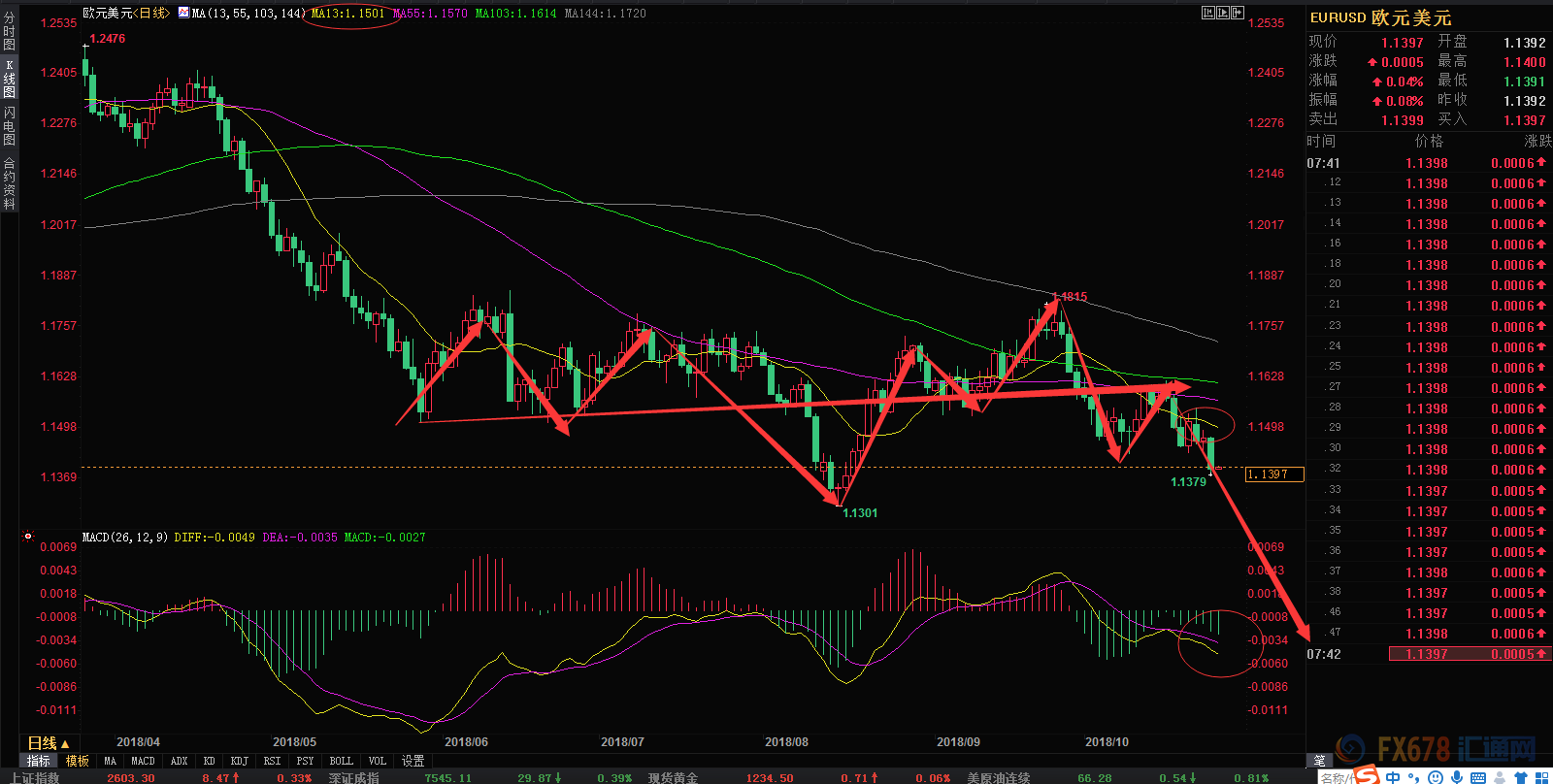Screen dimensions: 1553x784
Task: Select the PSY indicator button
Action: [x=305, y=761]
